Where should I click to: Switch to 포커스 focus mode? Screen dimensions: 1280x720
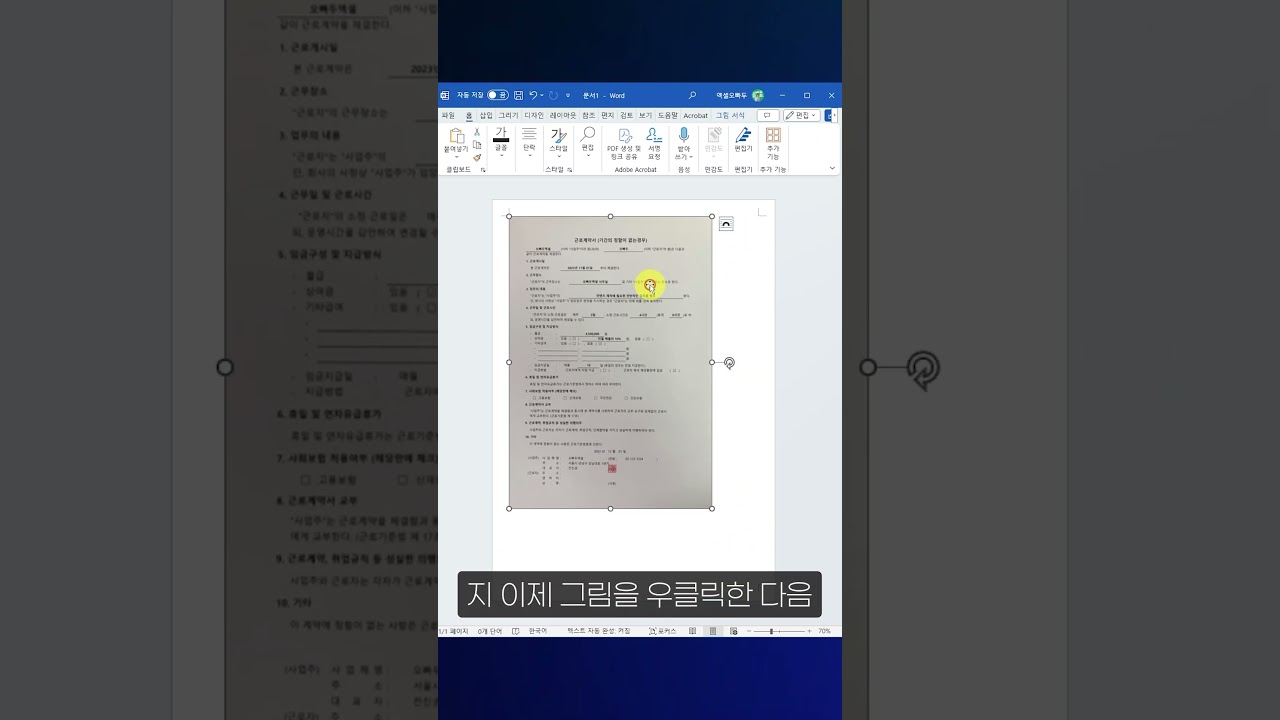[663, 631]
